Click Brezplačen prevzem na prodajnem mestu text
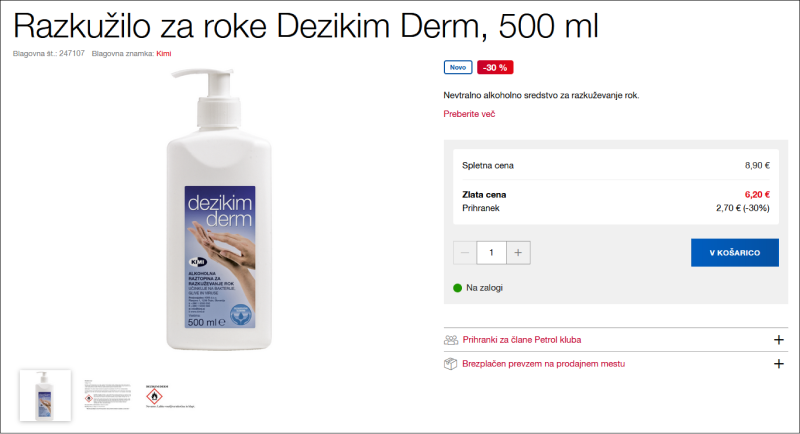Screen dimensions: 800x434 [x=543, y=364]
